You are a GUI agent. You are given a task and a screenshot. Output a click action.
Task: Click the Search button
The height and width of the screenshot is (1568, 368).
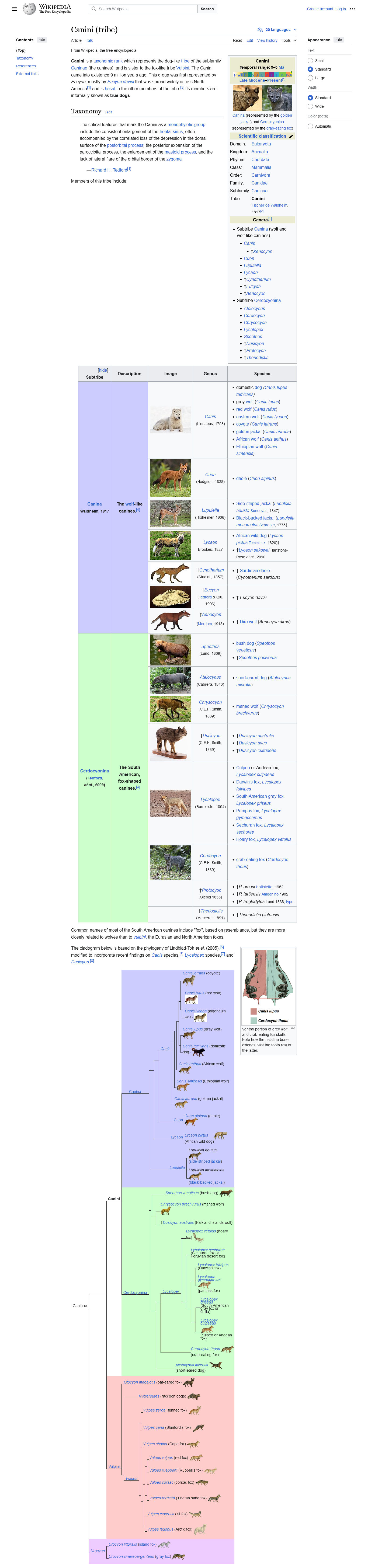click(x=207, y=9)
